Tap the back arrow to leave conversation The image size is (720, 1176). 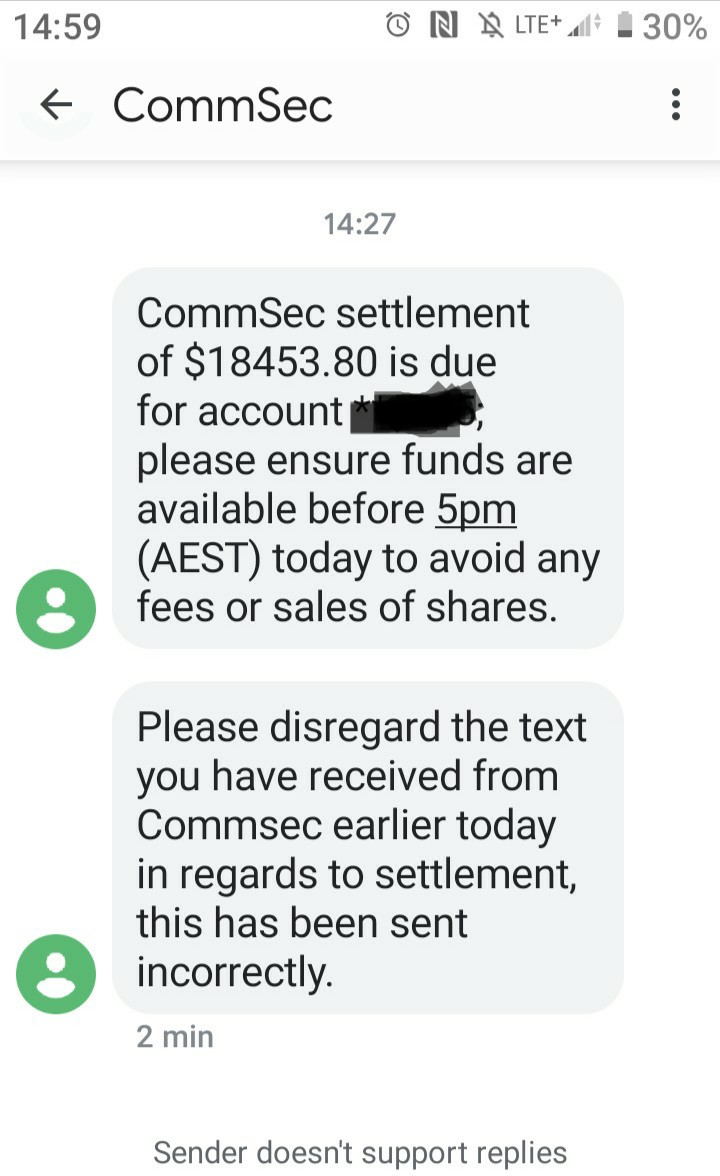[57, 104]
